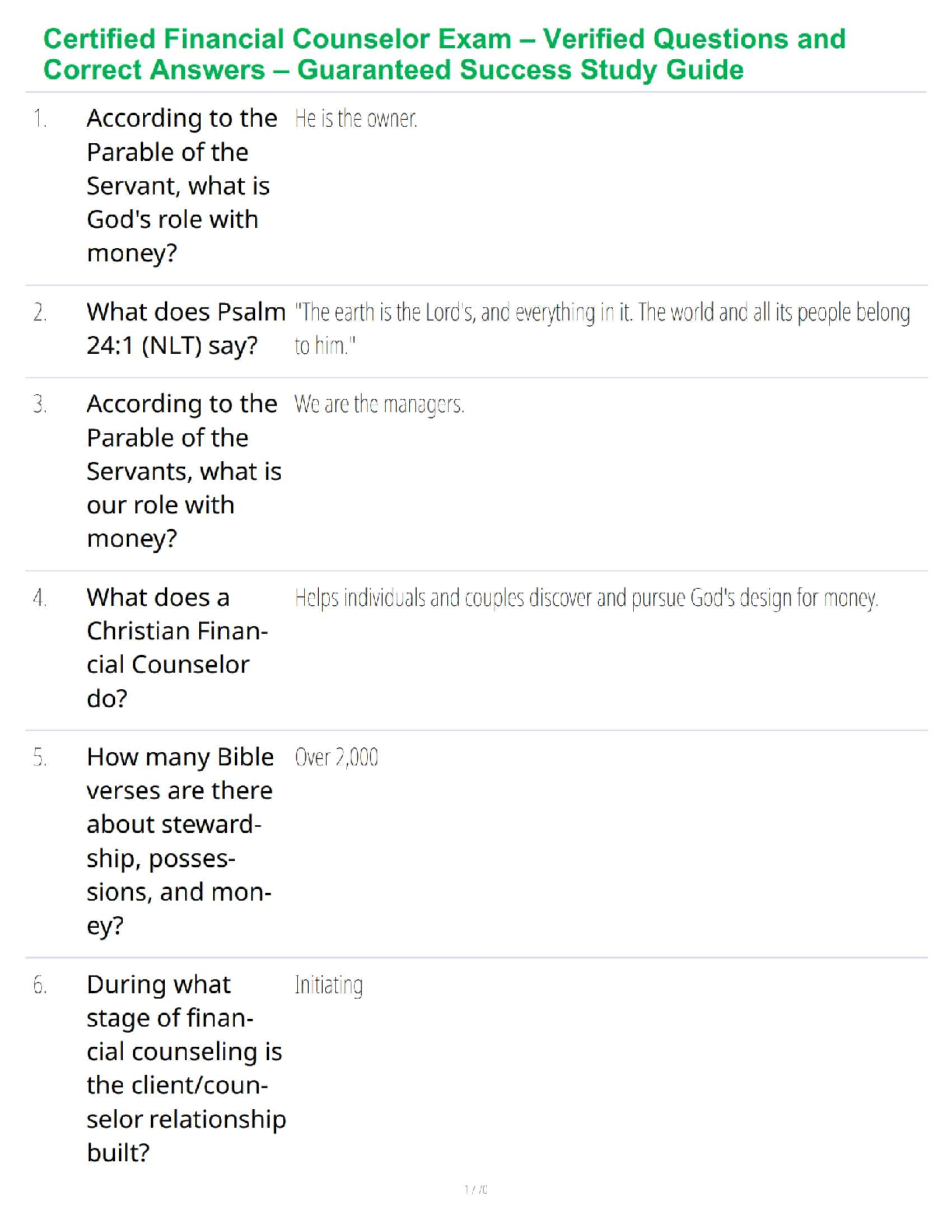The width and height of the screenshot is (952, 1232).
Task: Click question number 4 marker
Action: 40,598
